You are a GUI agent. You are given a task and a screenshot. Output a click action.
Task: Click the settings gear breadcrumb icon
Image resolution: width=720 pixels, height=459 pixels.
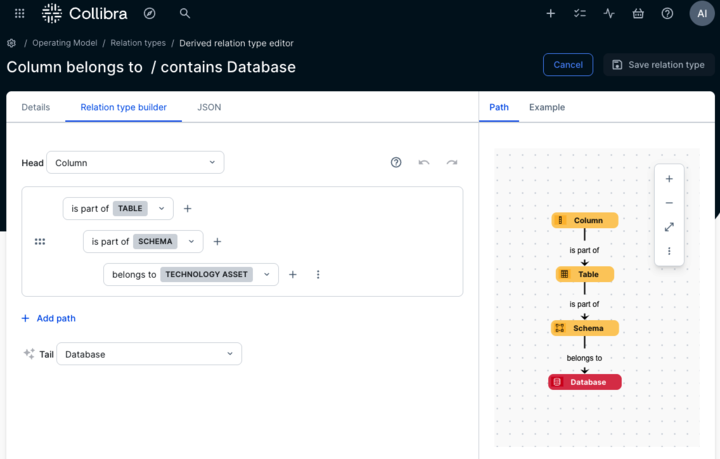(11, 43)
